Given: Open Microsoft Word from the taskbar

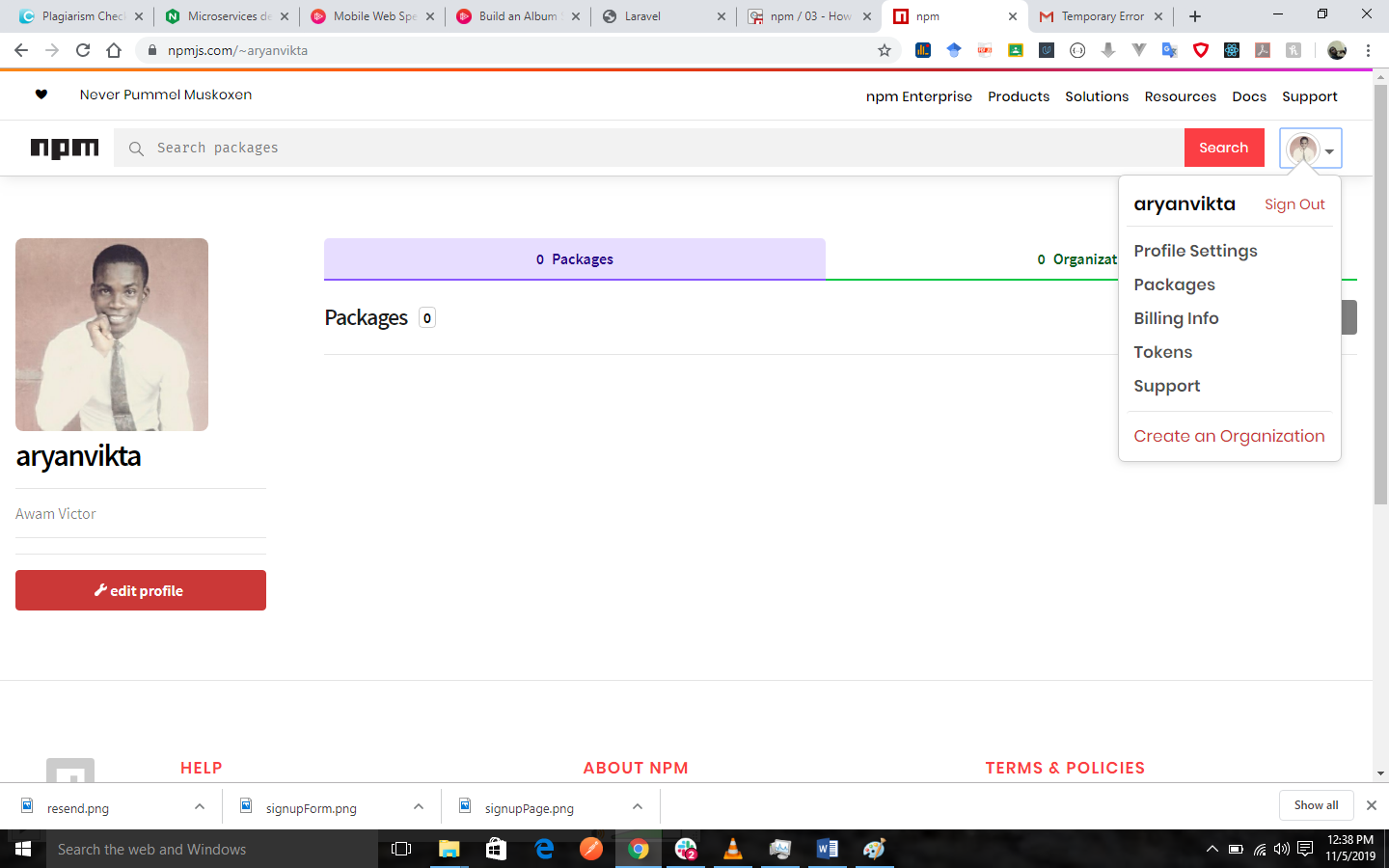Looking at the screenshot, I should point(828,849).
